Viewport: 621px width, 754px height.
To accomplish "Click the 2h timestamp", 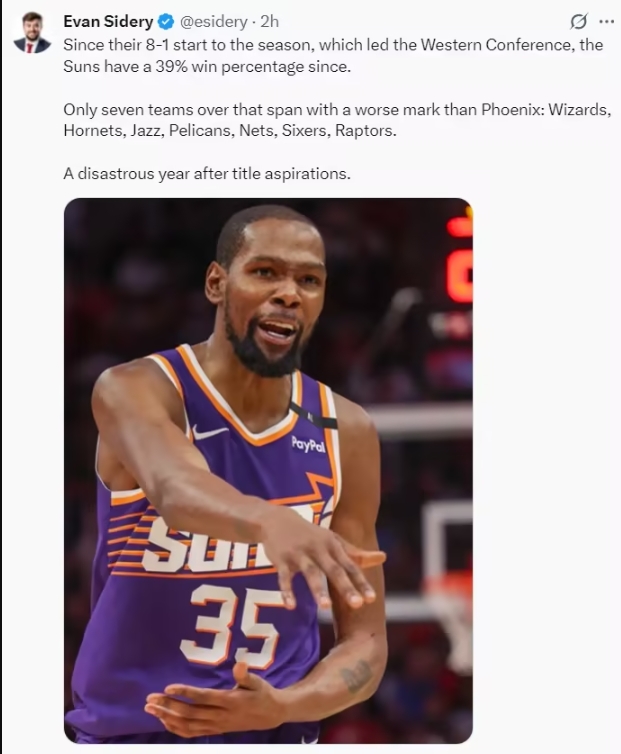I will pyautogui.click(x=269, y=22).
